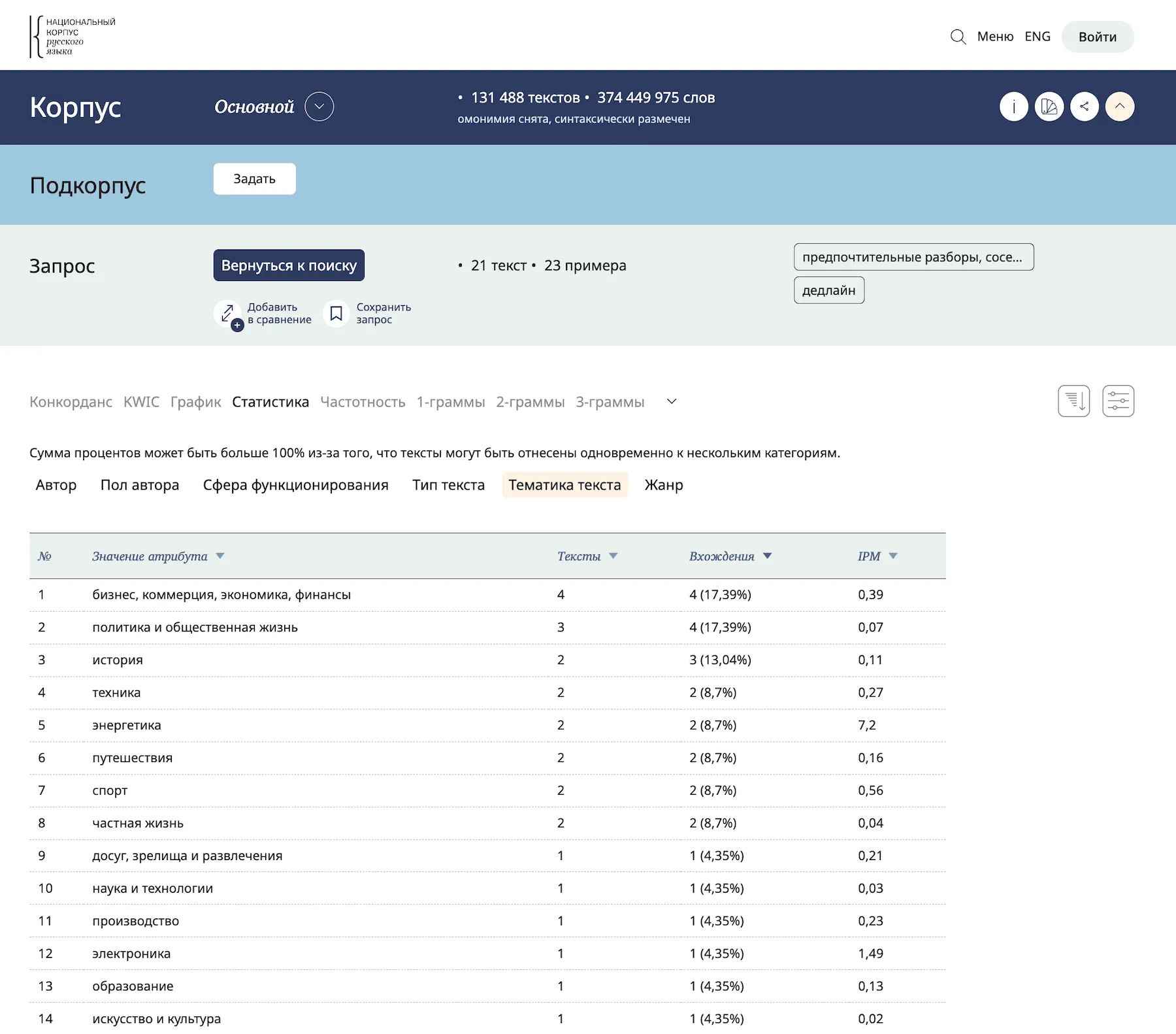Switch language to ENG
This screenshot has width=1176, height=1034.
click(x=1037, y=37)
